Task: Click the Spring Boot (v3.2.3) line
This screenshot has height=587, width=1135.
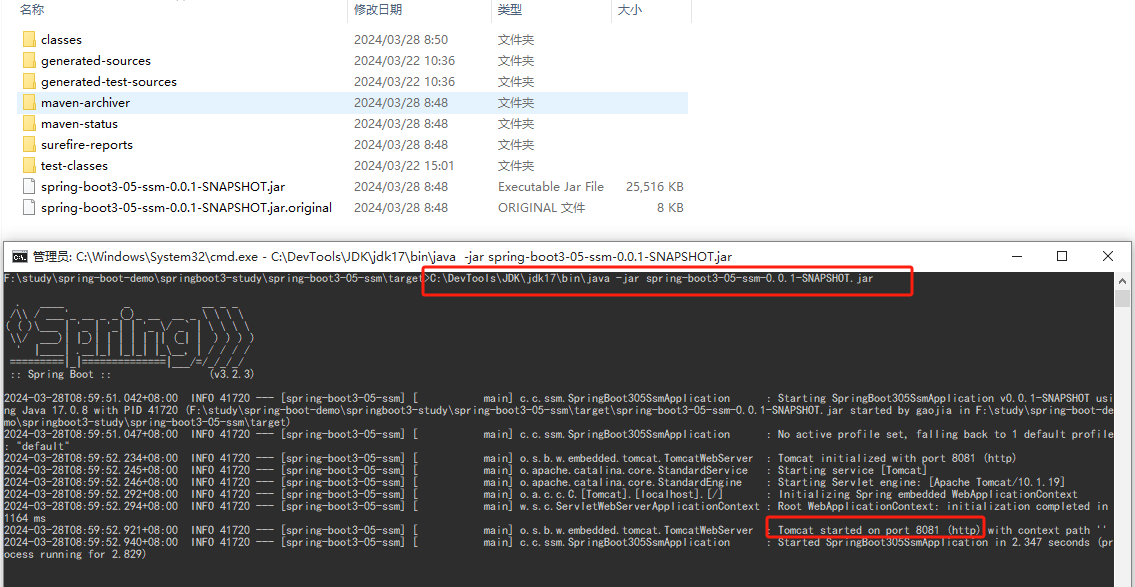Action: click(x=131, y=374)
